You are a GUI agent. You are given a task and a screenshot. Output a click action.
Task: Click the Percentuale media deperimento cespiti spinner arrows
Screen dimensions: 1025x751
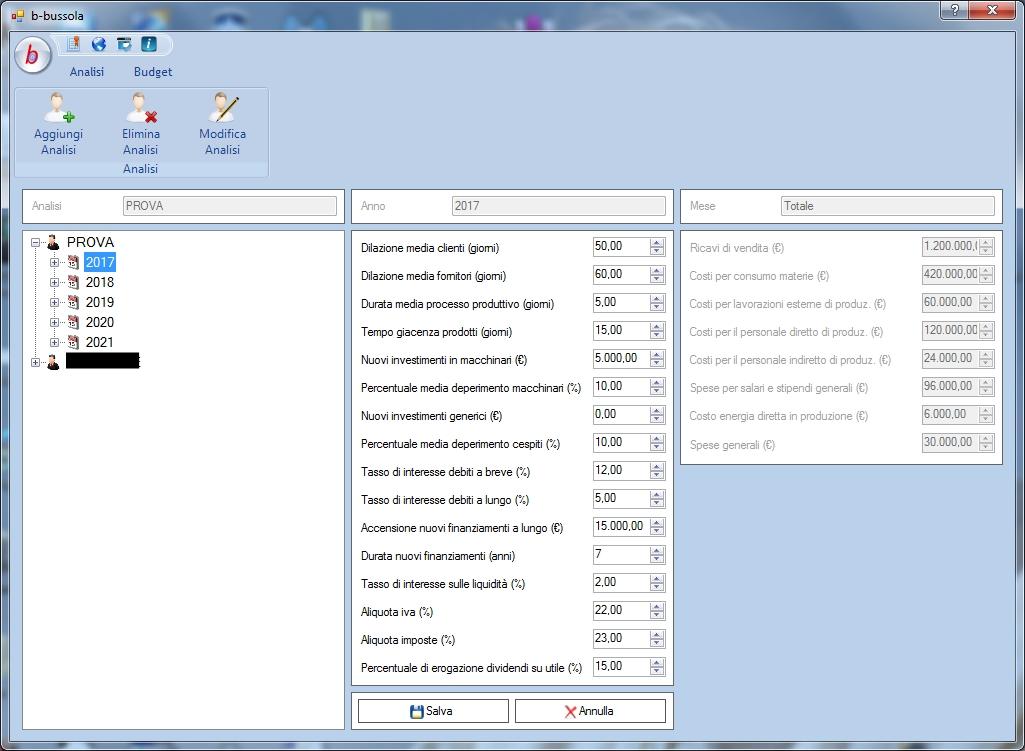(x=657, y=442)
